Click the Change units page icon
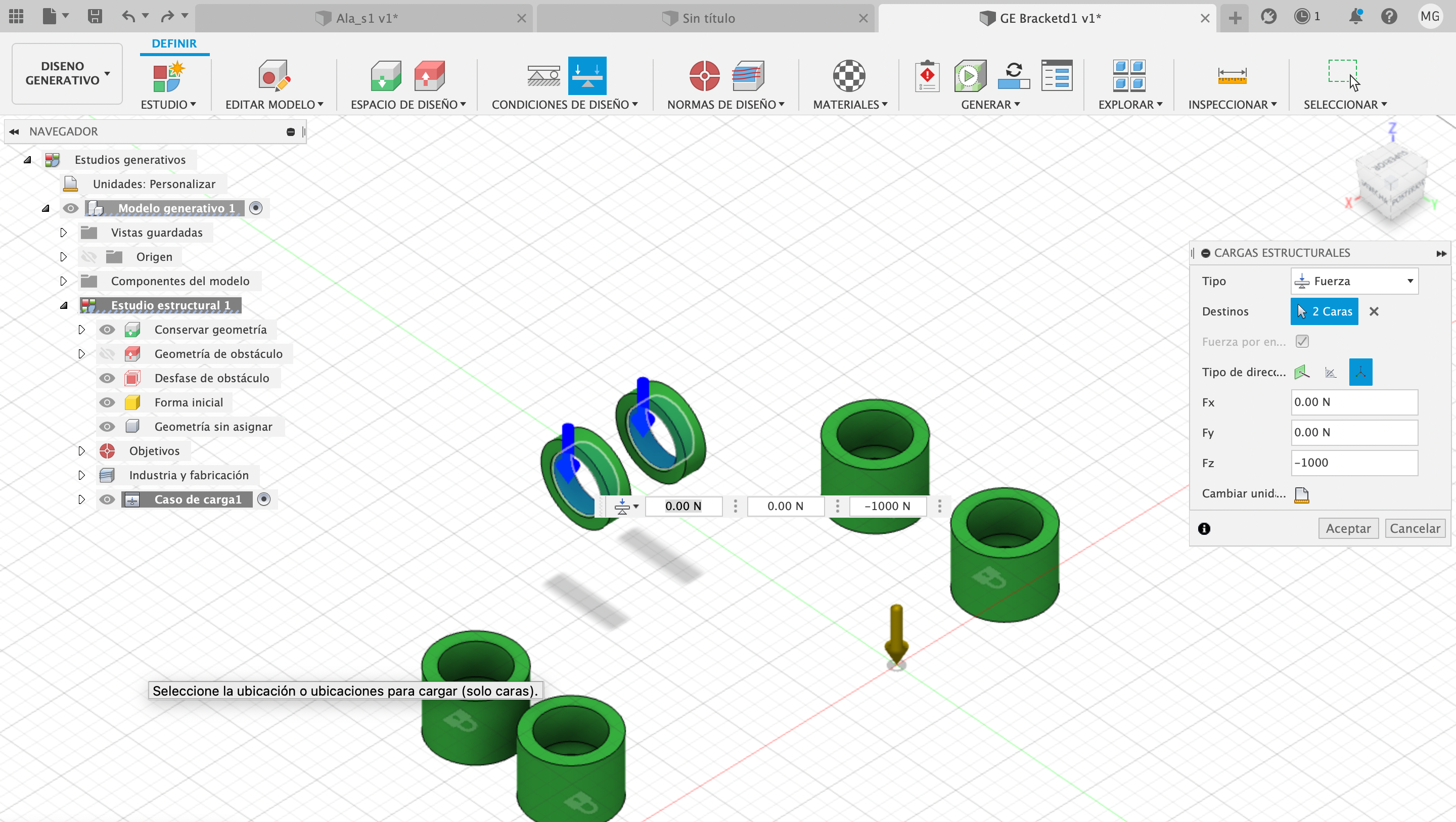1456x822 pixels. click(x=1301, y=494)
